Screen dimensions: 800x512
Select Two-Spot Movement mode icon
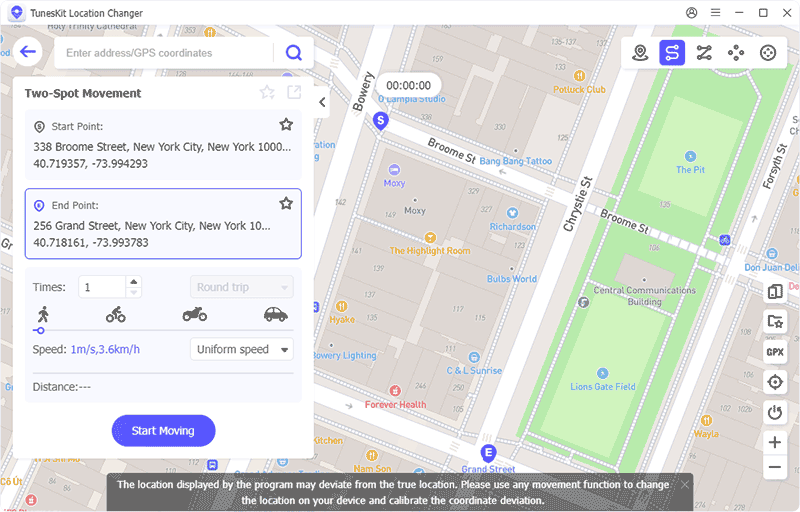click(x=671, y=53)
